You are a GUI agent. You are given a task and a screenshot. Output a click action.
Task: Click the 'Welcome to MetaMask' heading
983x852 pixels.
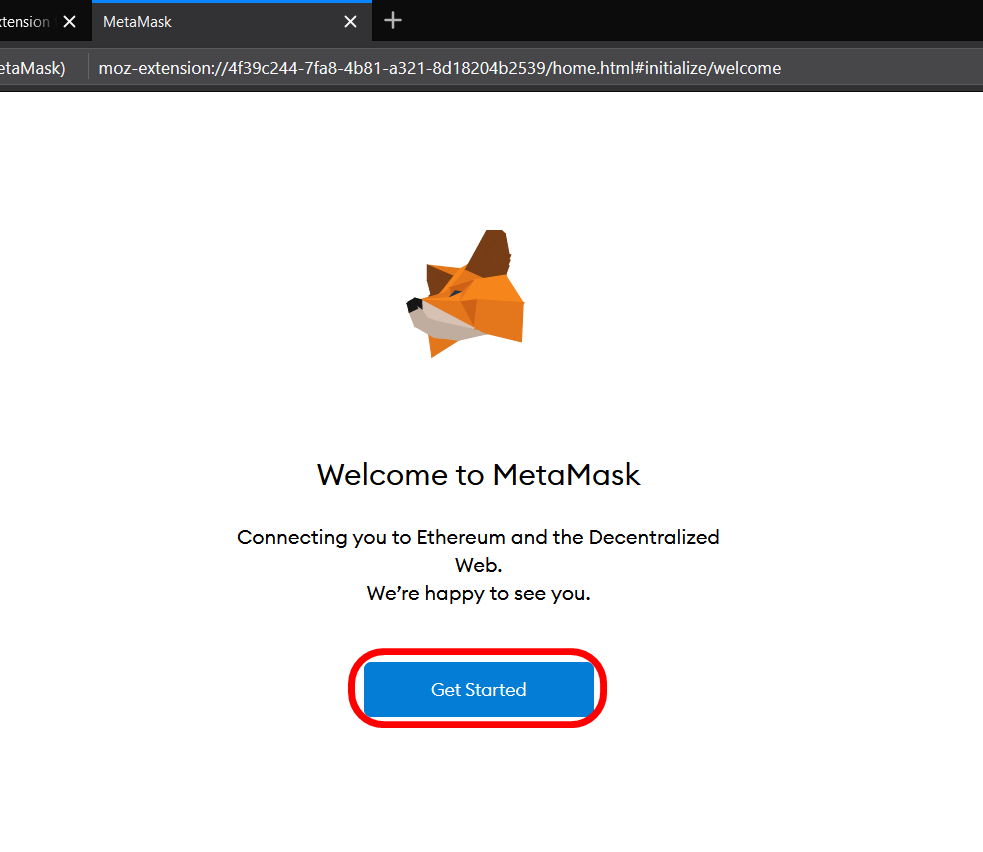(x=478, y=475)
